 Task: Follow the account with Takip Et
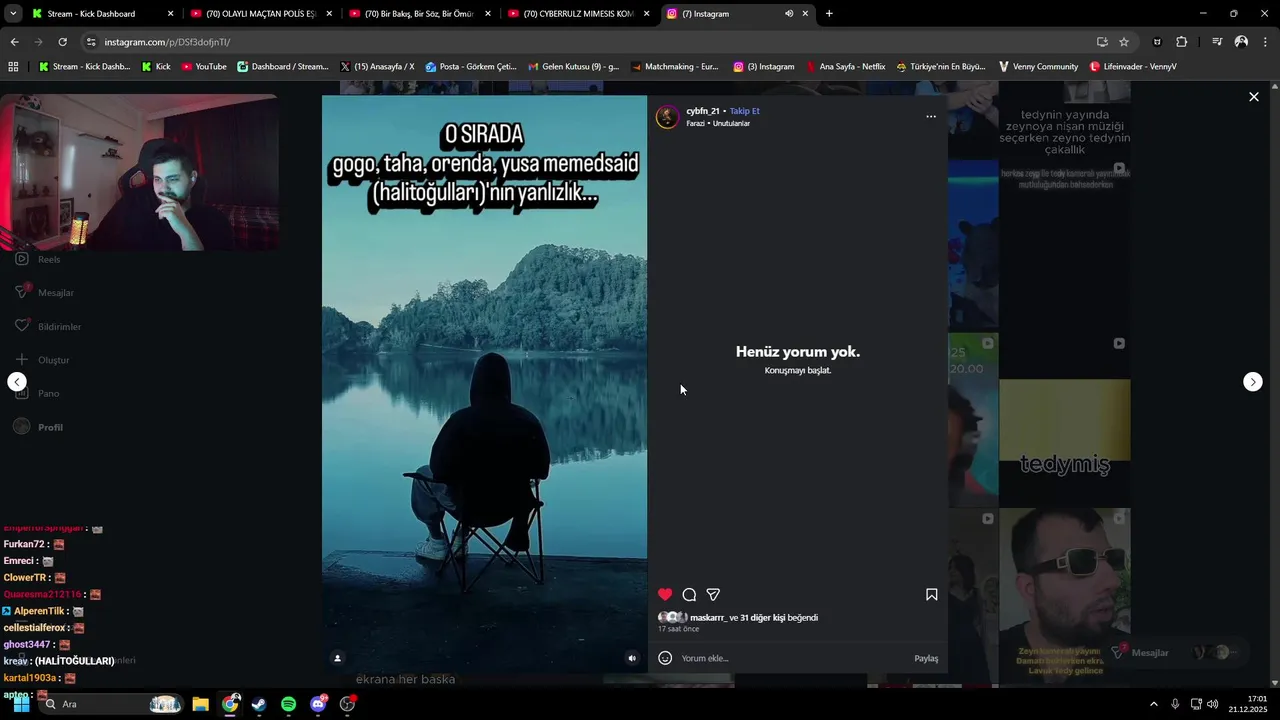[745, 111]
